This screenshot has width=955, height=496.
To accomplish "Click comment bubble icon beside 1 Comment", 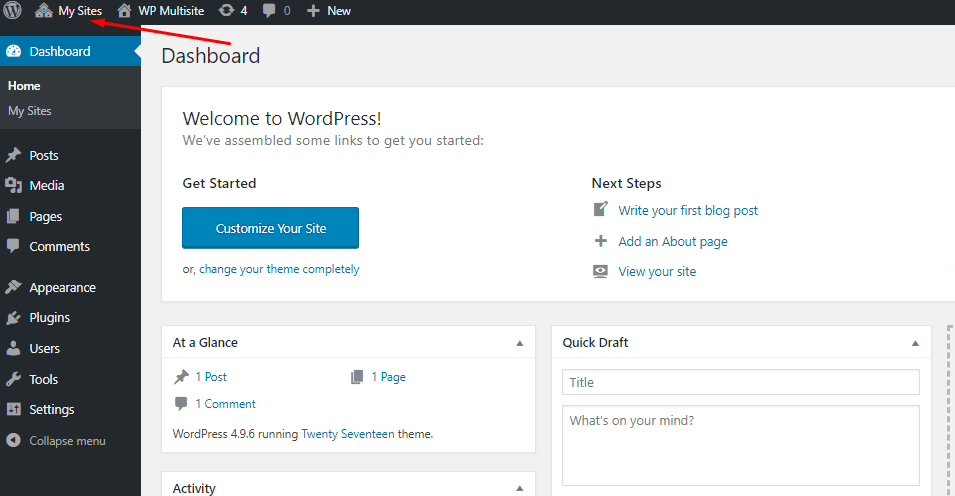I will coord(181,403).
